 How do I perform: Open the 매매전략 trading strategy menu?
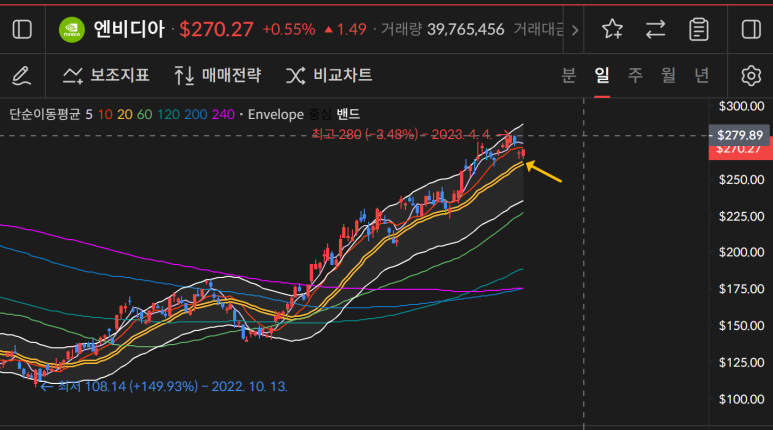pyautogui.click(x=217, y=75)
